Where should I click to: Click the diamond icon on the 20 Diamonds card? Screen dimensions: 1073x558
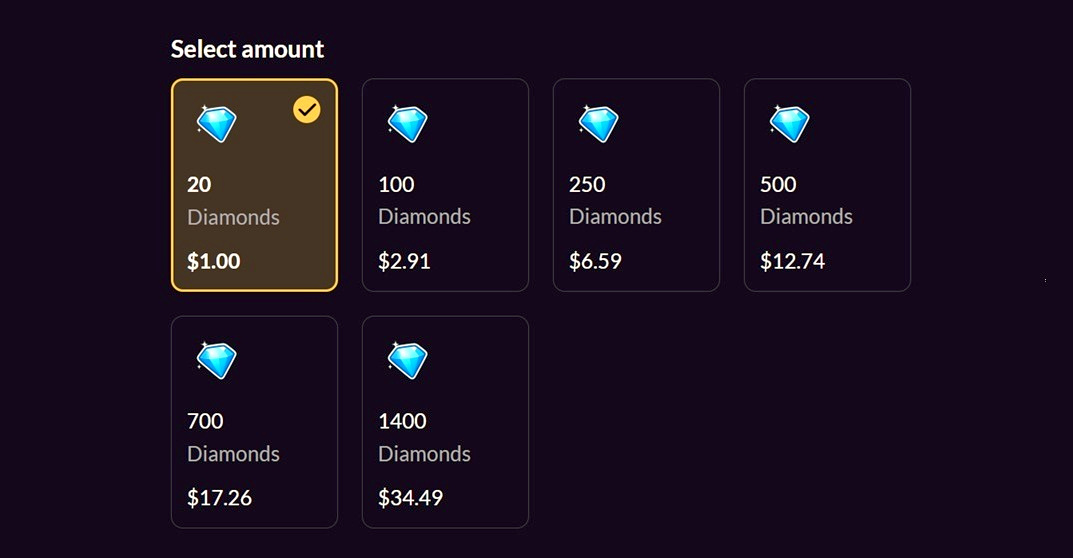(216, 124)
